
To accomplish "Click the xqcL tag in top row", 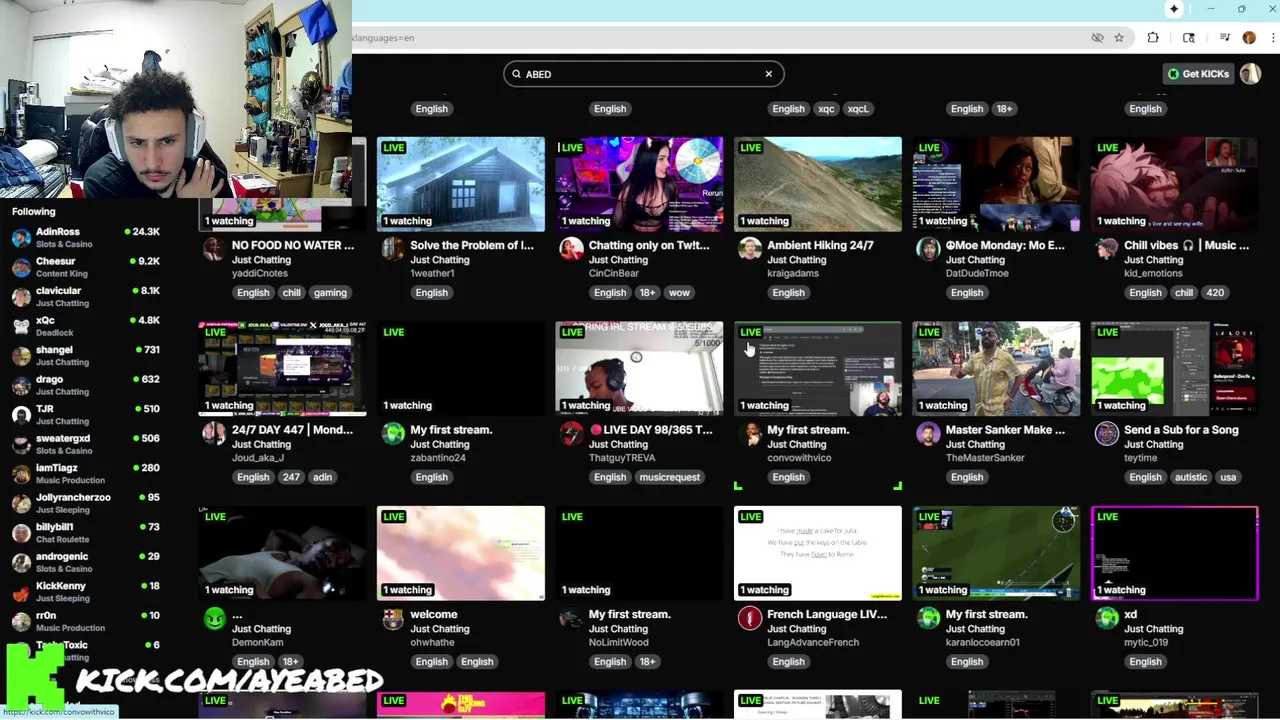I will pyautogui.click(x=858, y=109).
